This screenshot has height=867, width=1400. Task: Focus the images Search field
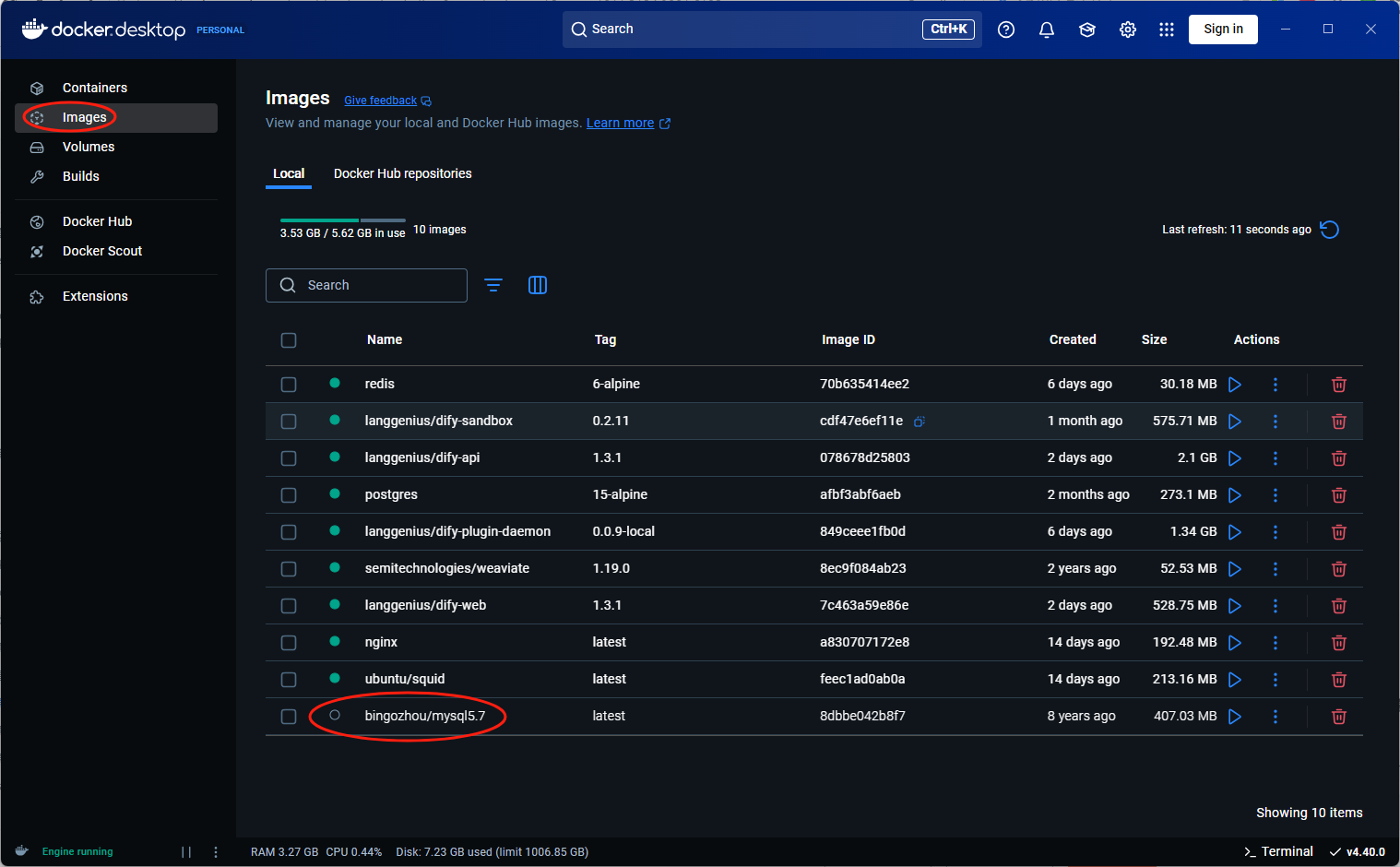pos(366,285)
